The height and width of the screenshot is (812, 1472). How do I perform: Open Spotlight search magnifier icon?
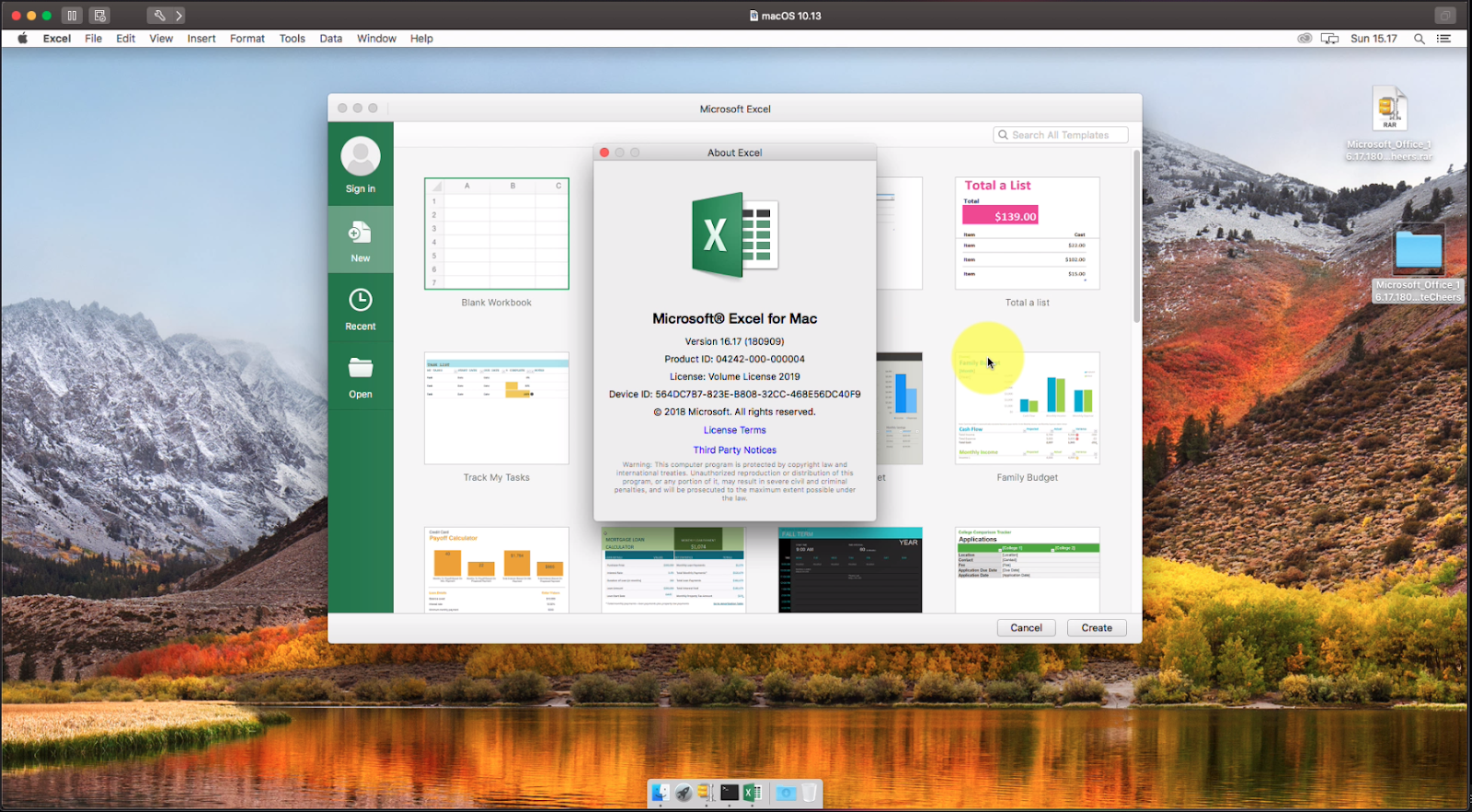1420,39
